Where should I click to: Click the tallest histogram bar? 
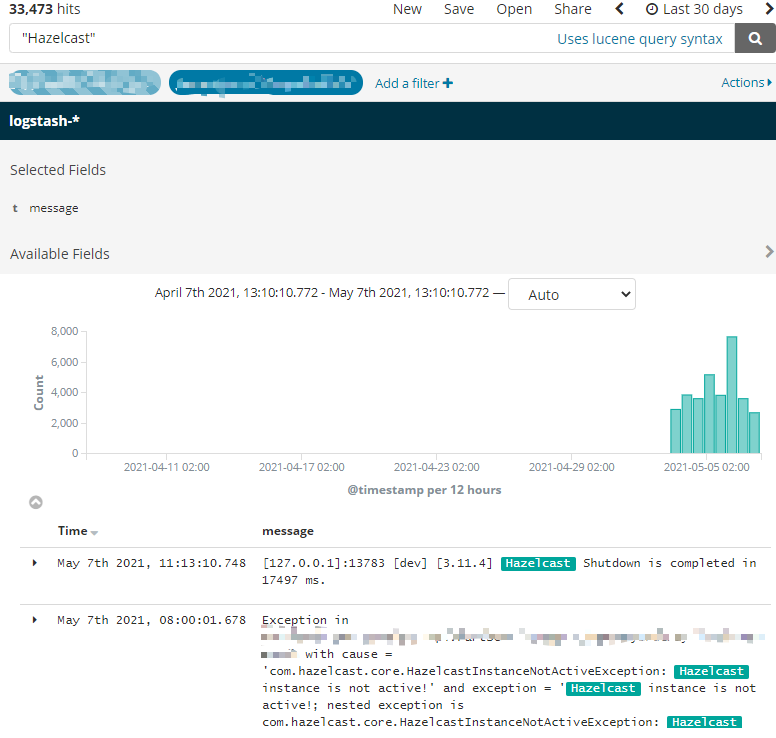[731, 394]
